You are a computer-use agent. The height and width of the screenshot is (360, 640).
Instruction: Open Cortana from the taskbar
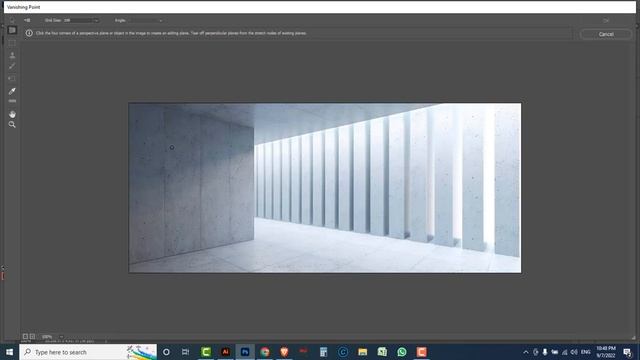point(166,352)
